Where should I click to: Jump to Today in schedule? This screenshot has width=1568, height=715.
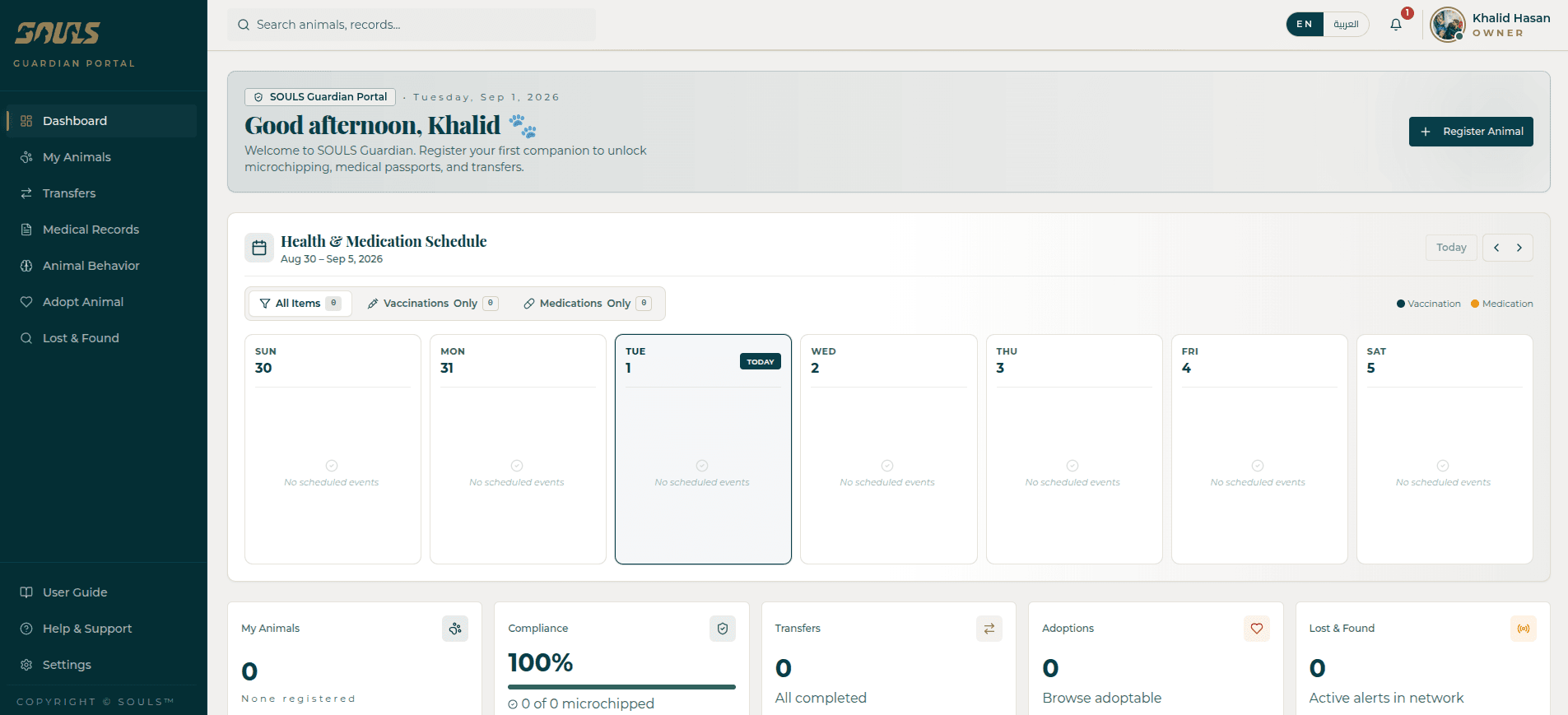click(1451, 248)
